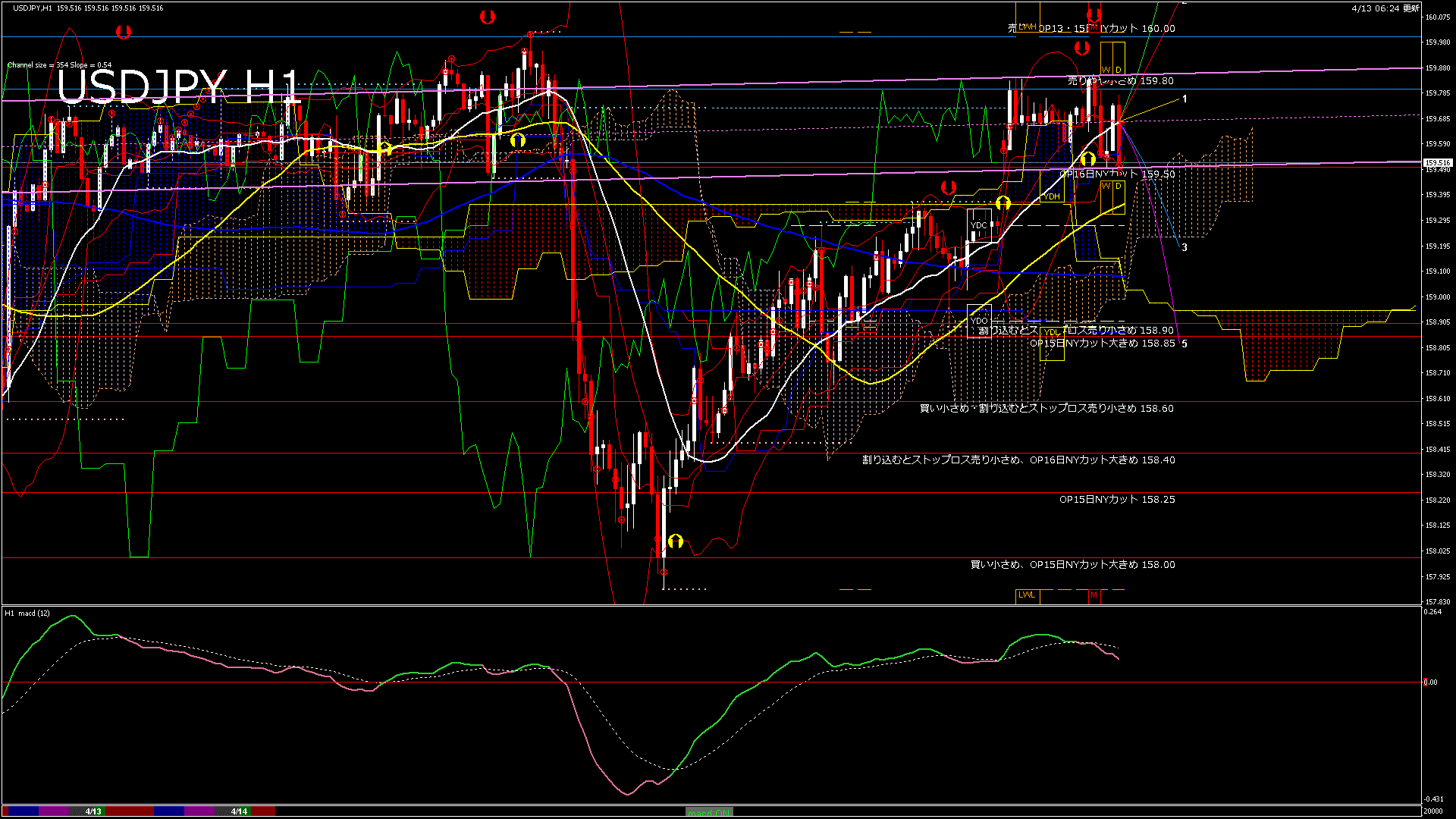
Task: Click the Channel size slope info text
Action: click(59, 65)
